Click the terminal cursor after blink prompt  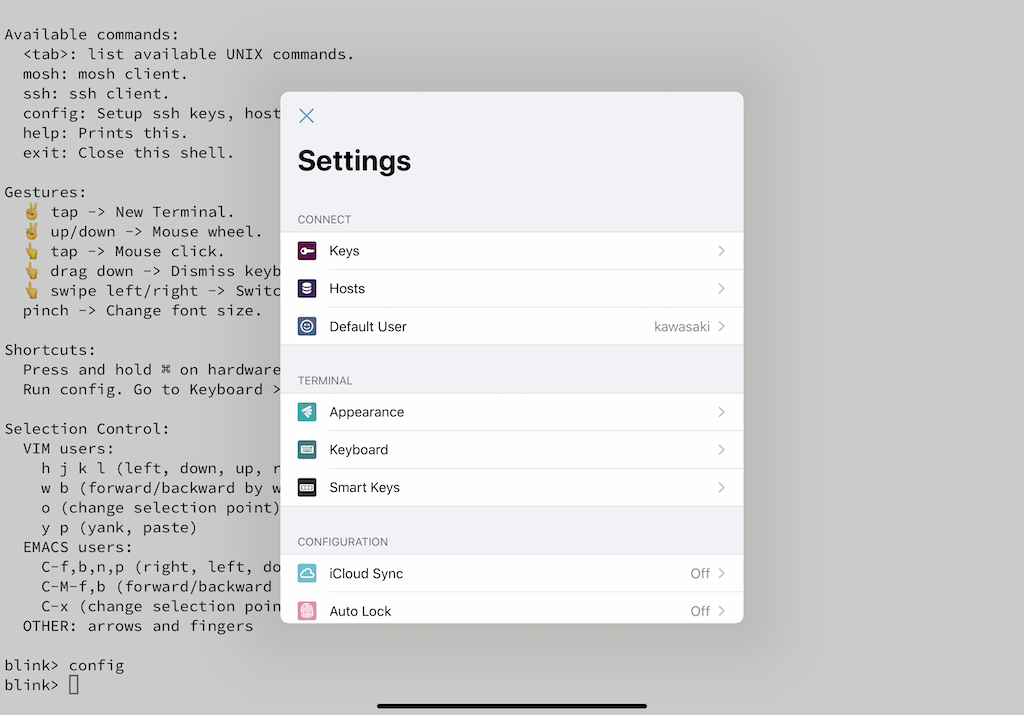pyautogui.click(x=74, y=685)
